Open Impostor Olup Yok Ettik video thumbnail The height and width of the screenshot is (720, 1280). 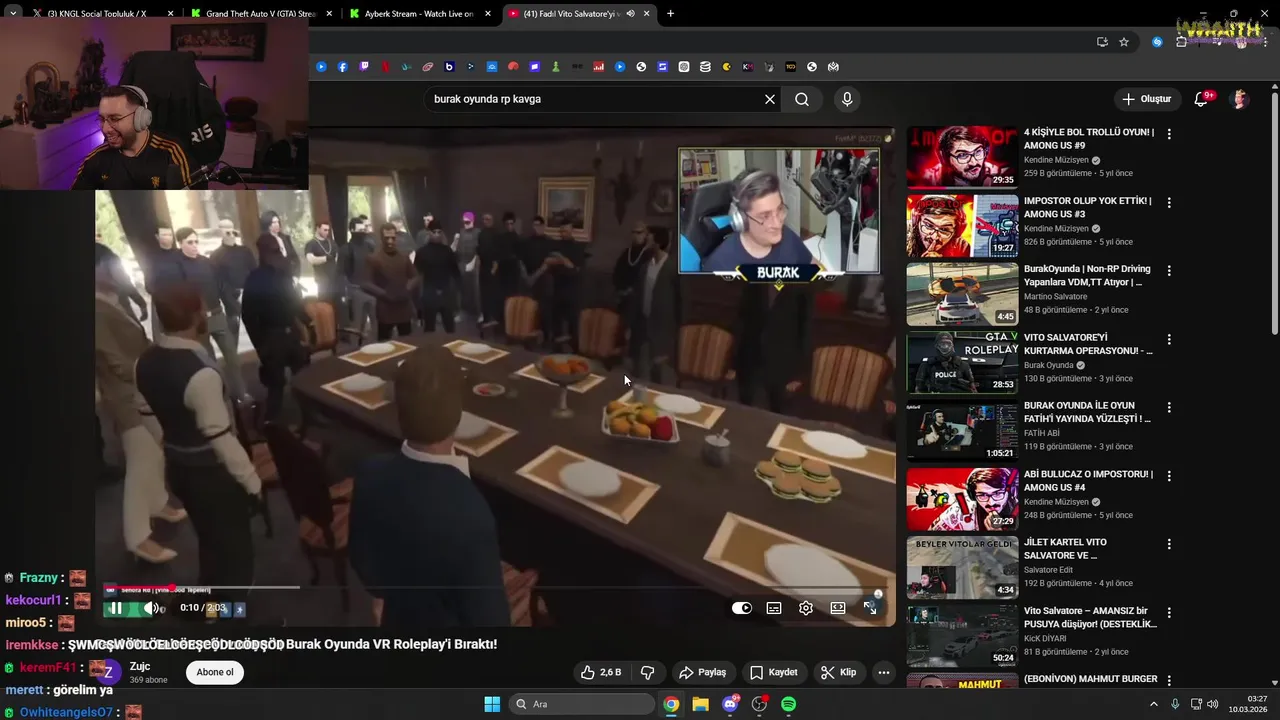click(962, 226)
